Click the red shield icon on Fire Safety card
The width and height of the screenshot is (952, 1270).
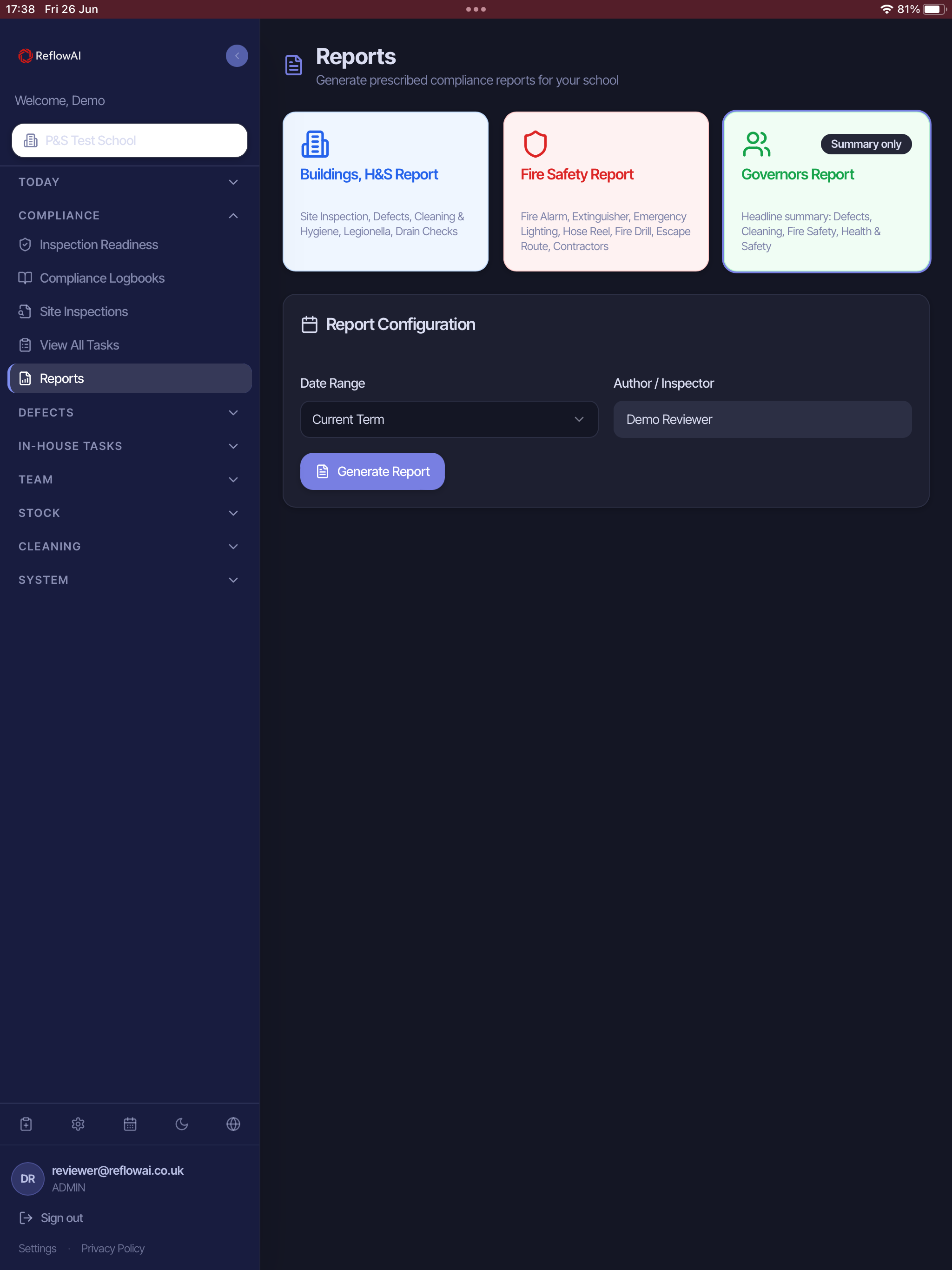coord(535,144)
